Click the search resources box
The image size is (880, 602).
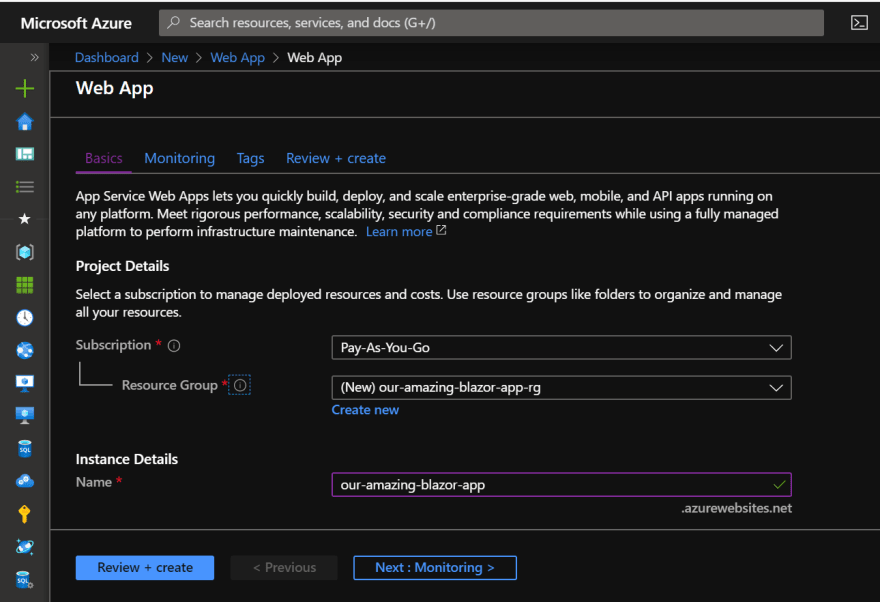tap(491, 22)
